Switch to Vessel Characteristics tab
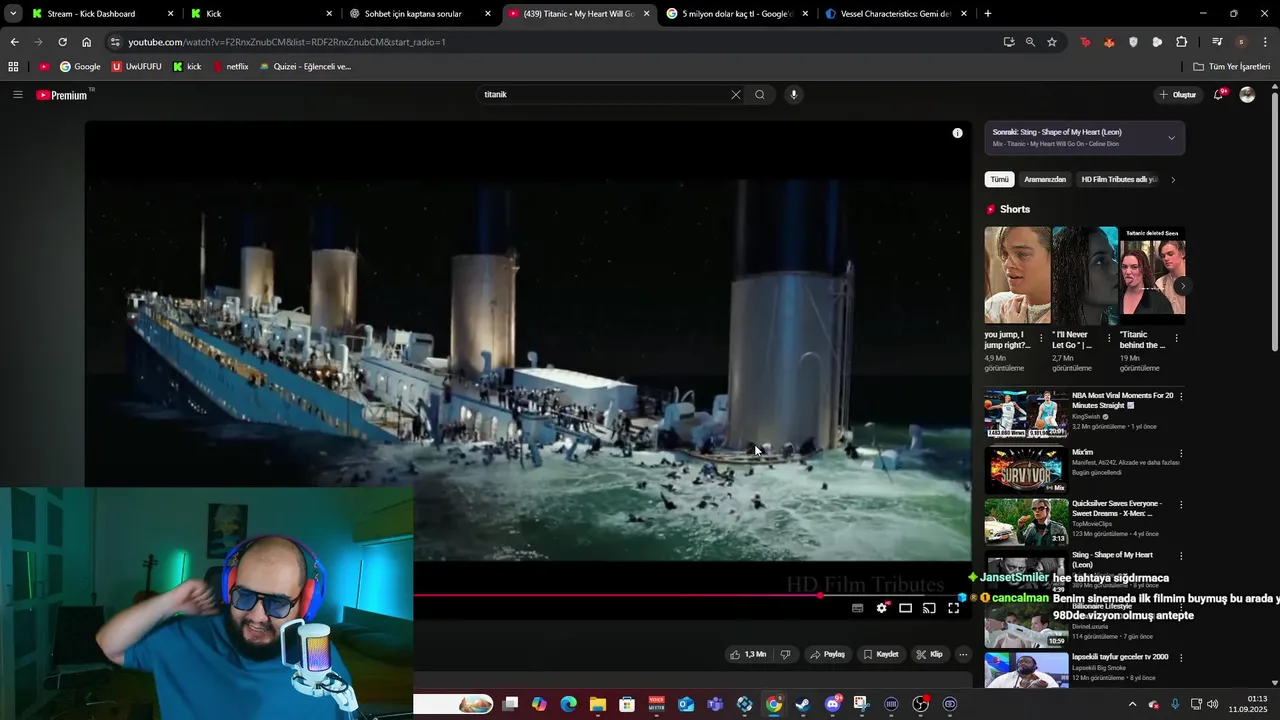This screenshot has width=1280, height=720. point(895,14)
